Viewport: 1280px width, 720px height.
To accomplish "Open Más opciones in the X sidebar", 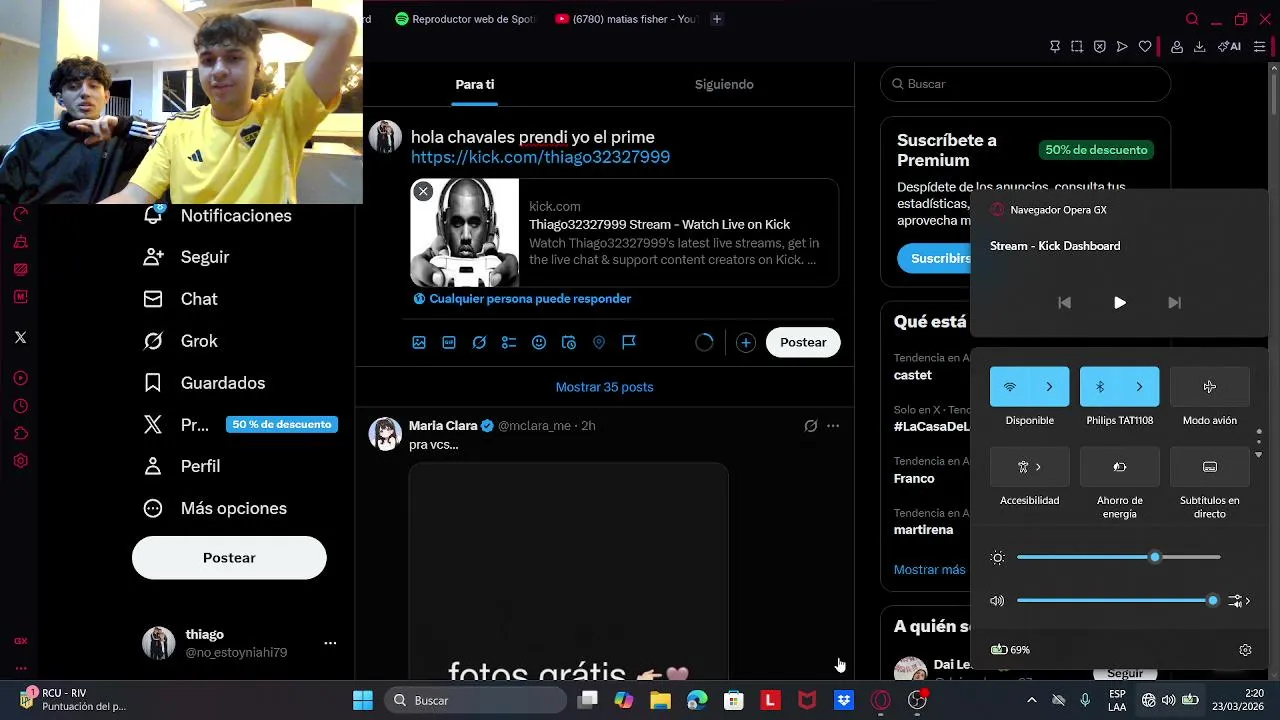I will pyautogui.click(x=214, y=508).
